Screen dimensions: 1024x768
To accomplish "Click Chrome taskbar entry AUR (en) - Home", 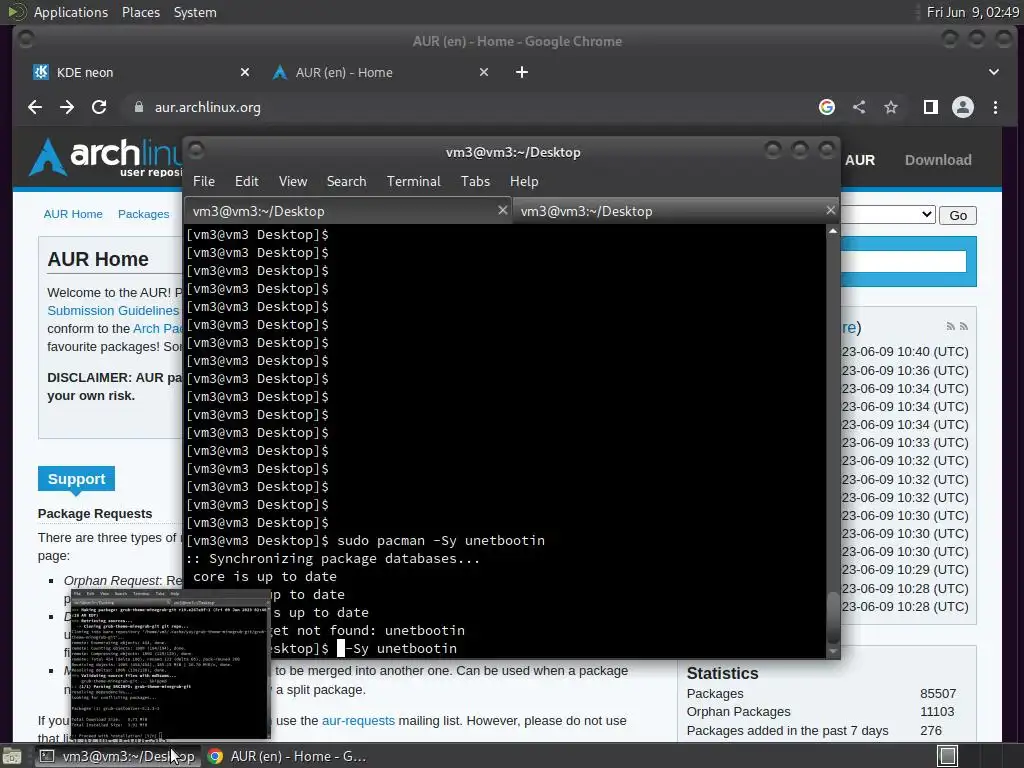I will 287,756.
